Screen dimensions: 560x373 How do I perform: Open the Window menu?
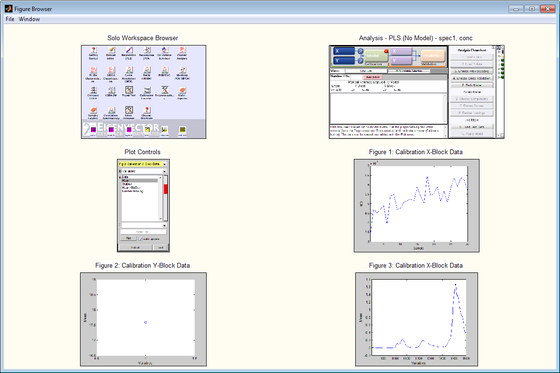click(x=29, y=19)
